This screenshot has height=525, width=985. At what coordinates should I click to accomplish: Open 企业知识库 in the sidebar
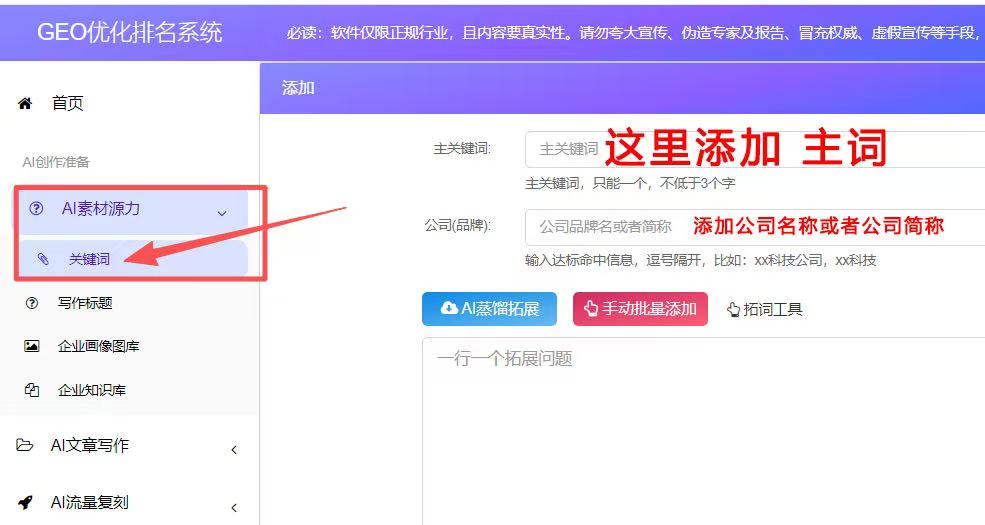pos(92,390)
